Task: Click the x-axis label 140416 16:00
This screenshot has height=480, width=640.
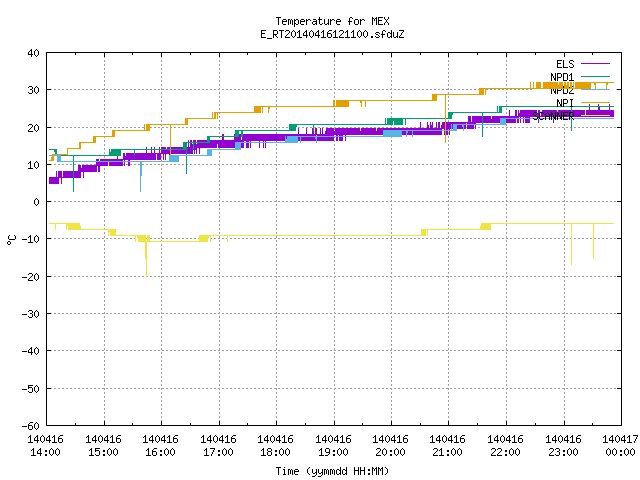Action: pyautogui.click(x=160, y=446)
